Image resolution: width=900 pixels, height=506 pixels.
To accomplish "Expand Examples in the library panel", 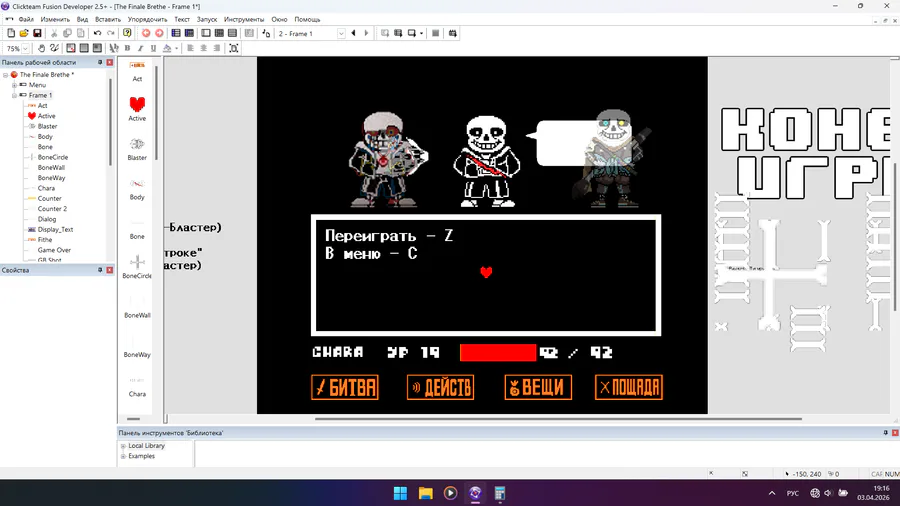I will point(123,456).
